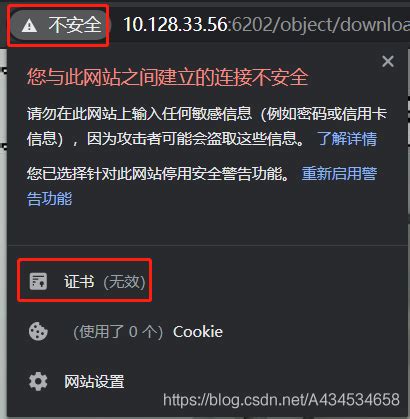The height and width of the screenshot is (419, 410).
Task: Click the (使用了 0 个) cookie count text
Action: tap(118, 332)
